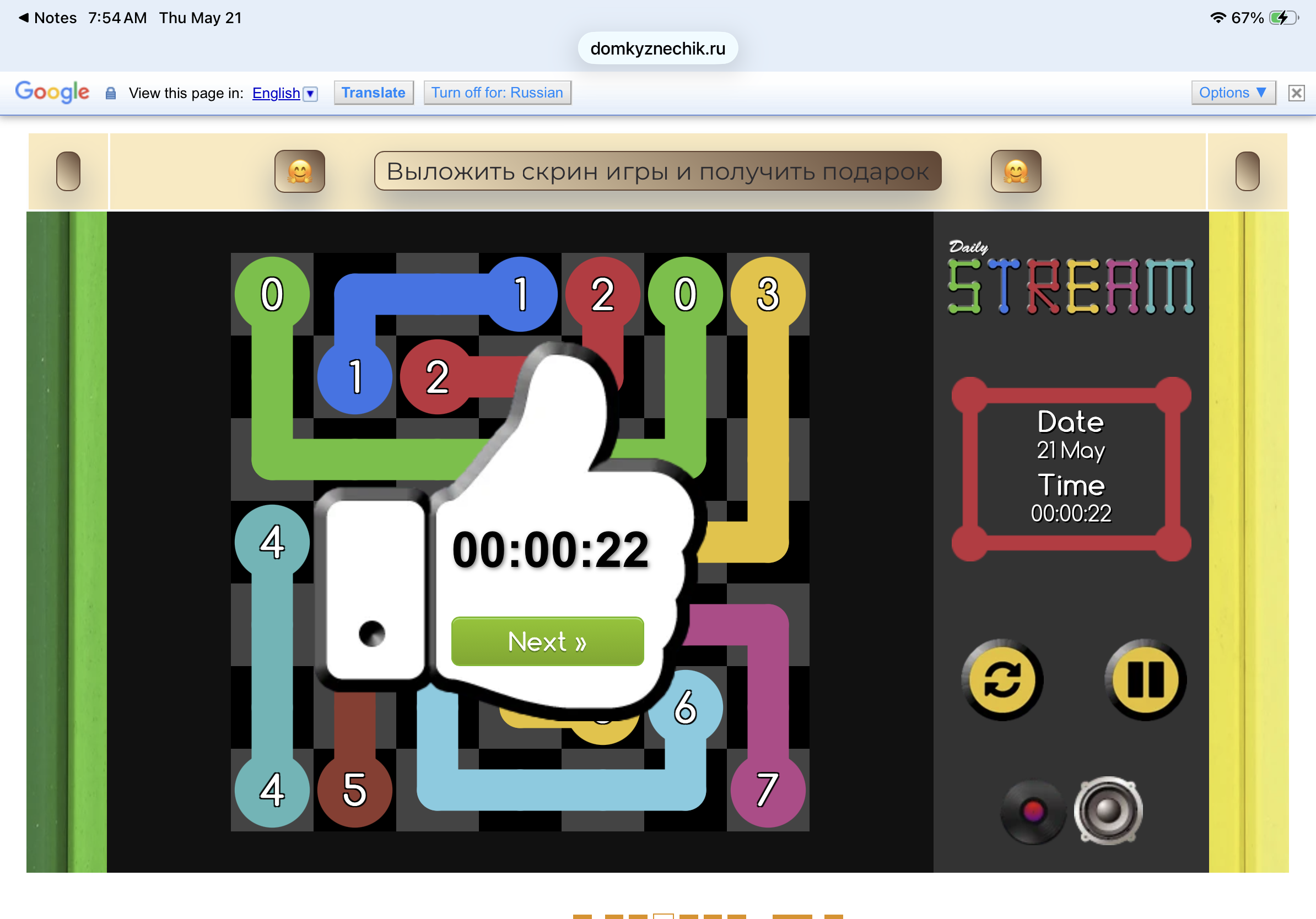Select the second green 0 node
The image size is (1316, 919).
685,294
